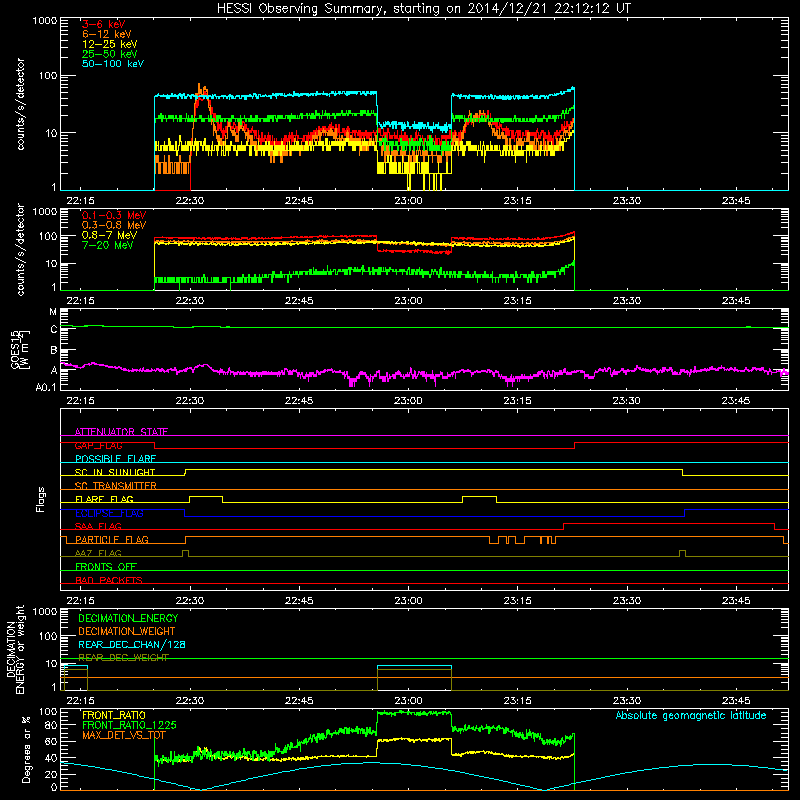Click the 0.8-7 MeV legend label

point(109,235)
